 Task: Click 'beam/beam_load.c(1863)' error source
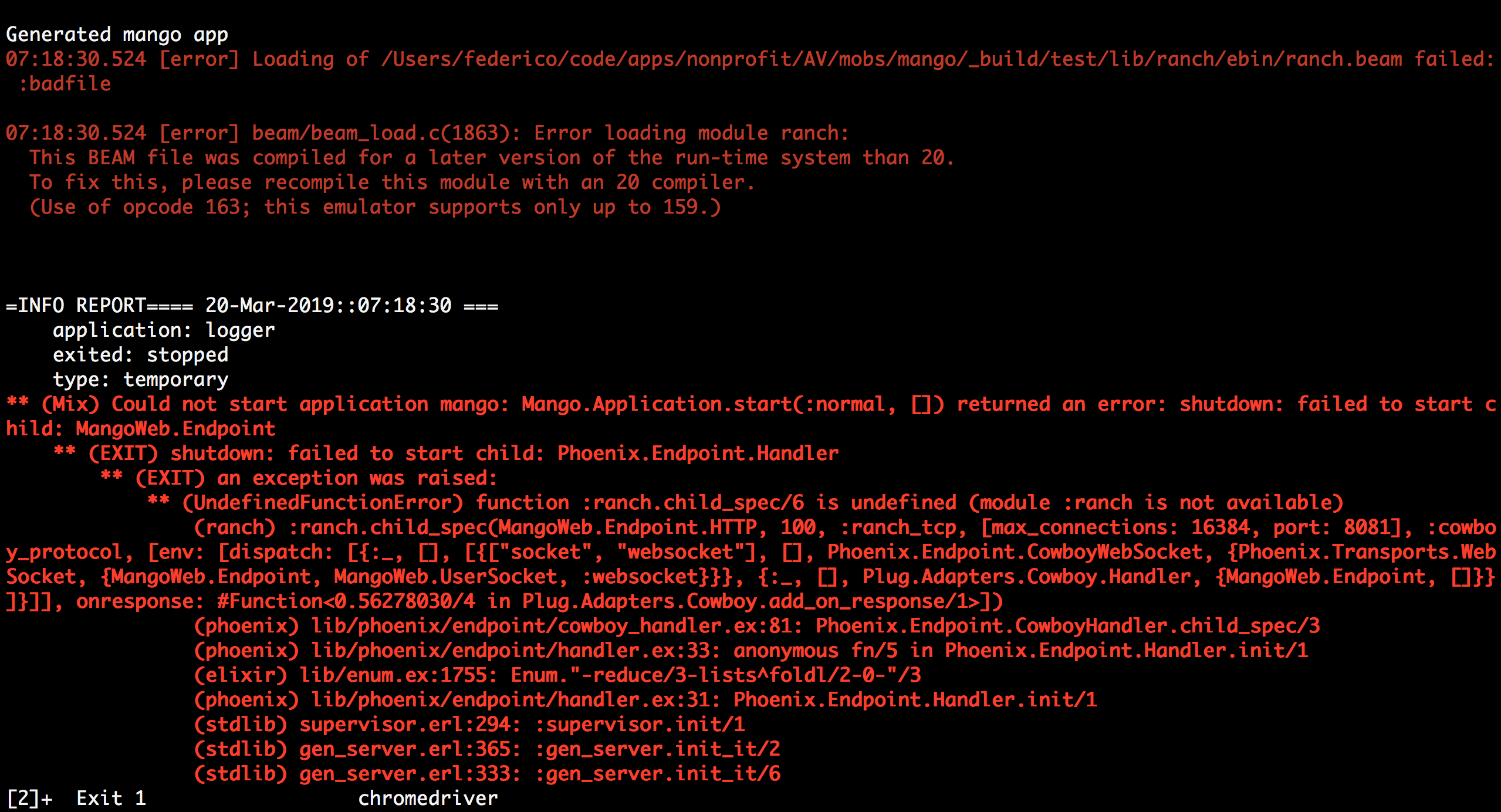point(381,133)
